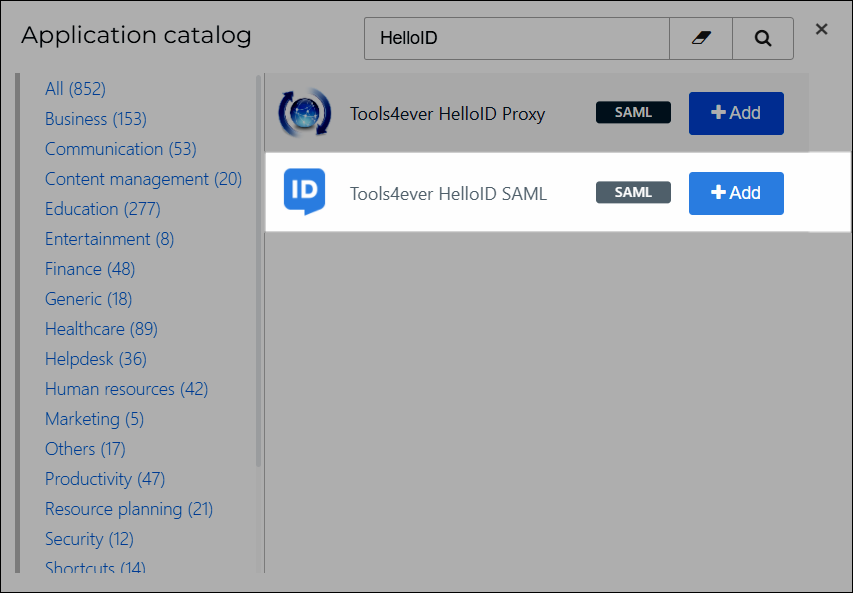Image resolution: width=853 pixels, height=593 pixels.
Task: Show All (852) applications
Action: pyautogui.click(x=76, y=89)
